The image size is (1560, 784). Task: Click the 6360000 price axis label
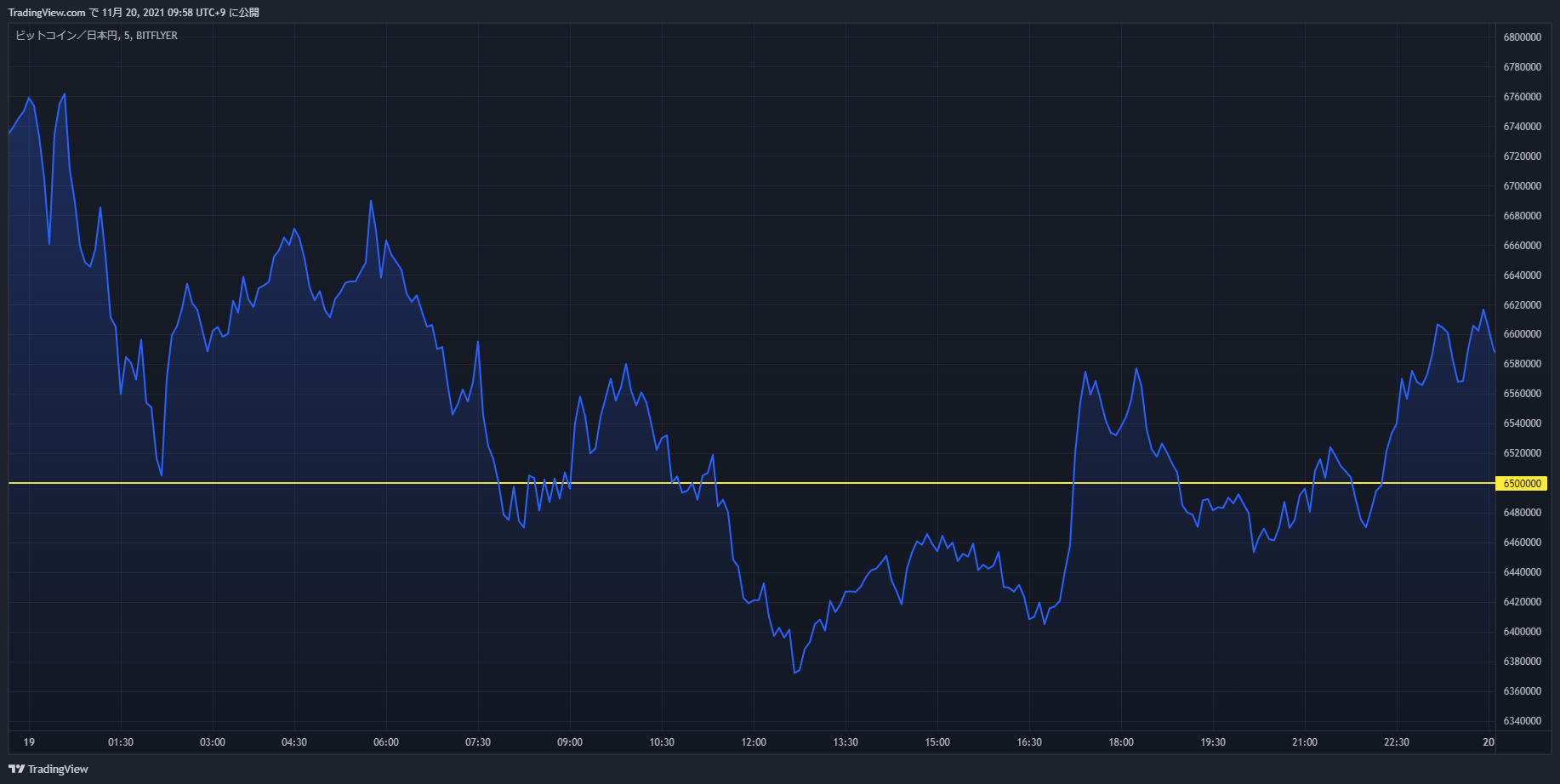(1523, 691)
